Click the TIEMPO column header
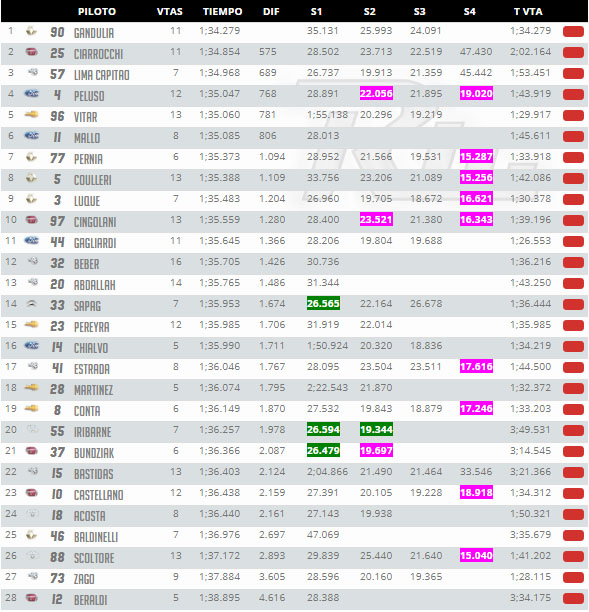 pyautogui.click(x=222, y=11)
